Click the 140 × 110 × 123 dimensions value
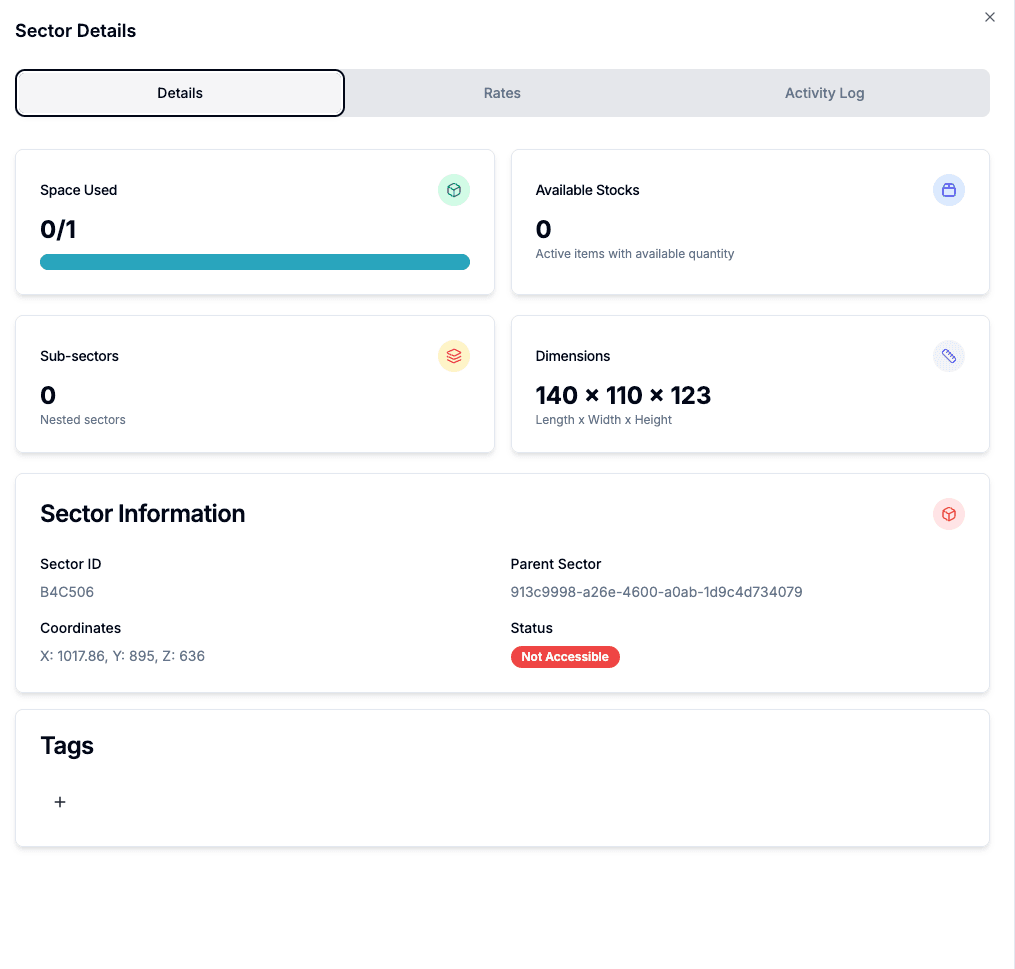This screenshot has height=969, width=1015. point(623,395)
